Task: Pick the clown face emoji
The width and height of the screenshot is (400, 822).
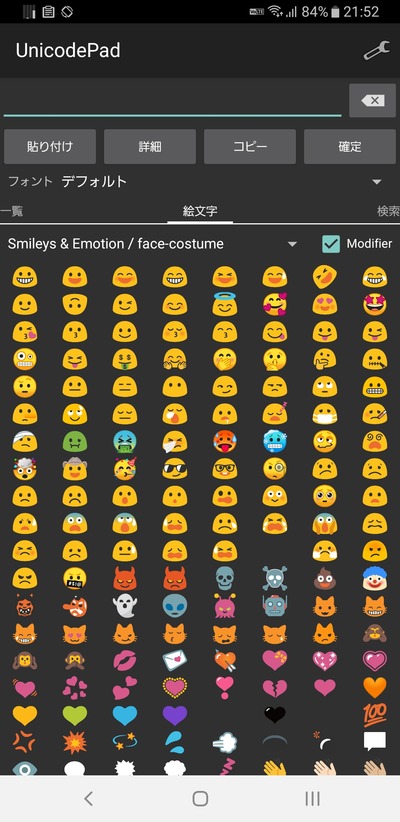Action: pyautogui.click(x=374, y=578)
